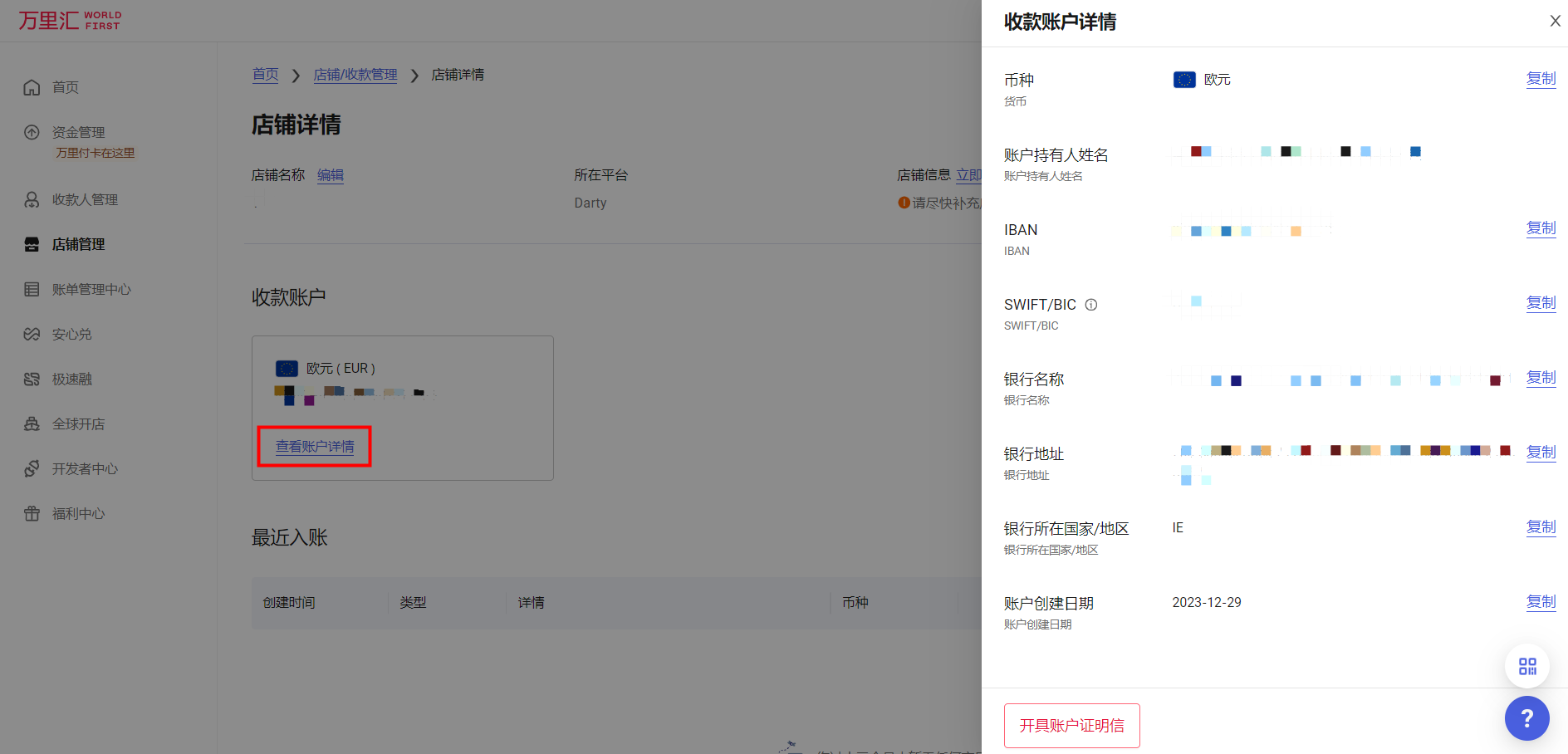Select the 安心兑 exchange icon
The image size is (1568, 754).
pyautogui.click(x=32, y=334)
